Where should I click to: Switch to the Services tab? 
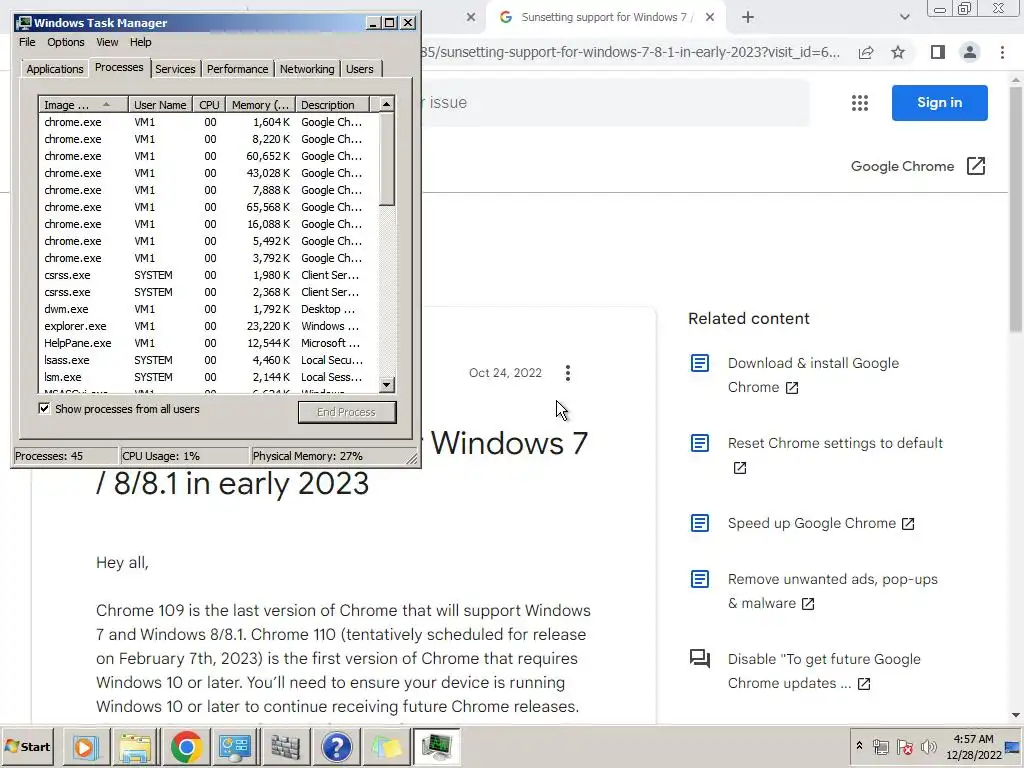pyautogui.click(x=175, y=69)
